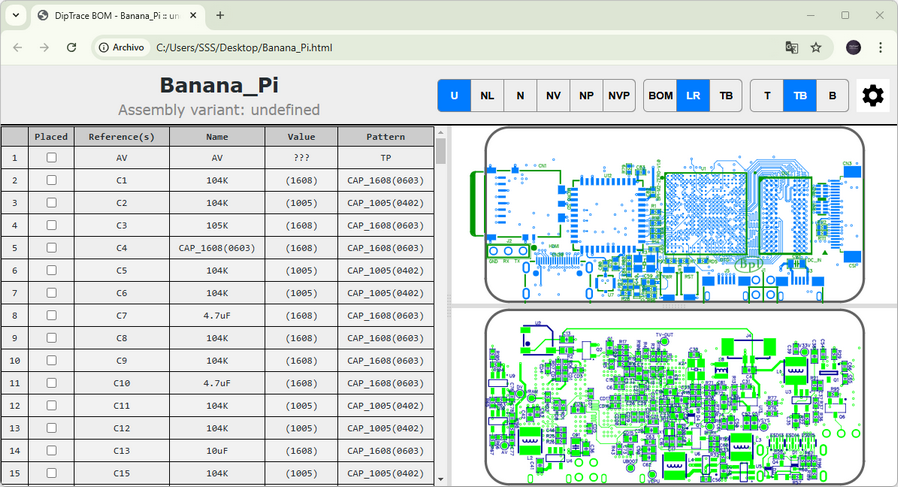Select the C15 reference cell

121,473
